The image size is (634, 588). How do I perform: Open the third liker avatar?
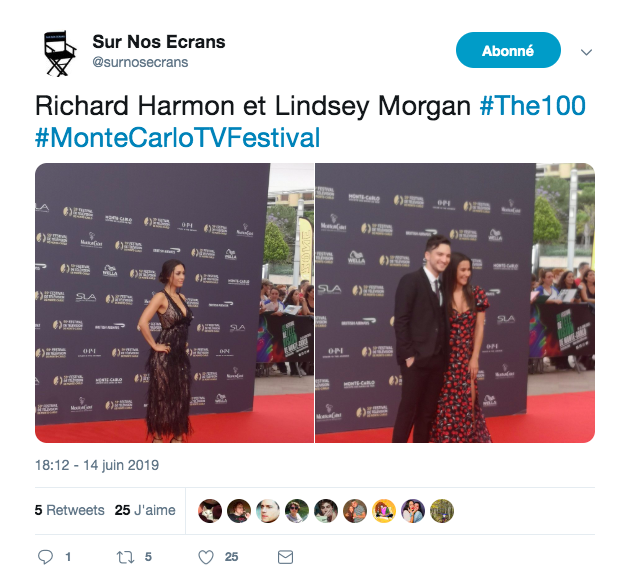pos(268,511)
